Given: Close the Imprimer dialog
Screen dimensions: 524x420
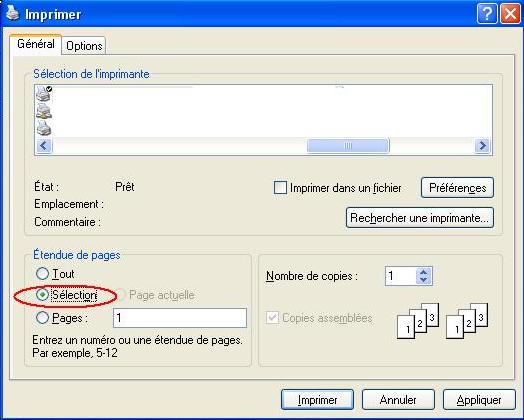Looking at the screenshot, I should [510, 14].
